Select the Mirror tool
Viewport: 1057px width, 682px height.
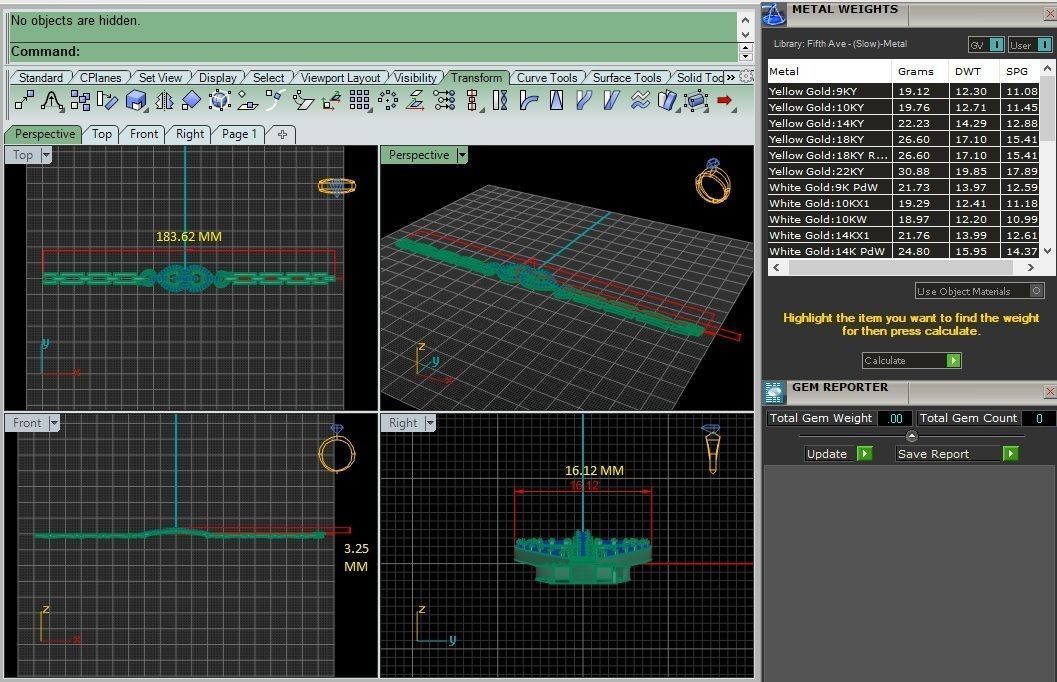pos(164,100)
